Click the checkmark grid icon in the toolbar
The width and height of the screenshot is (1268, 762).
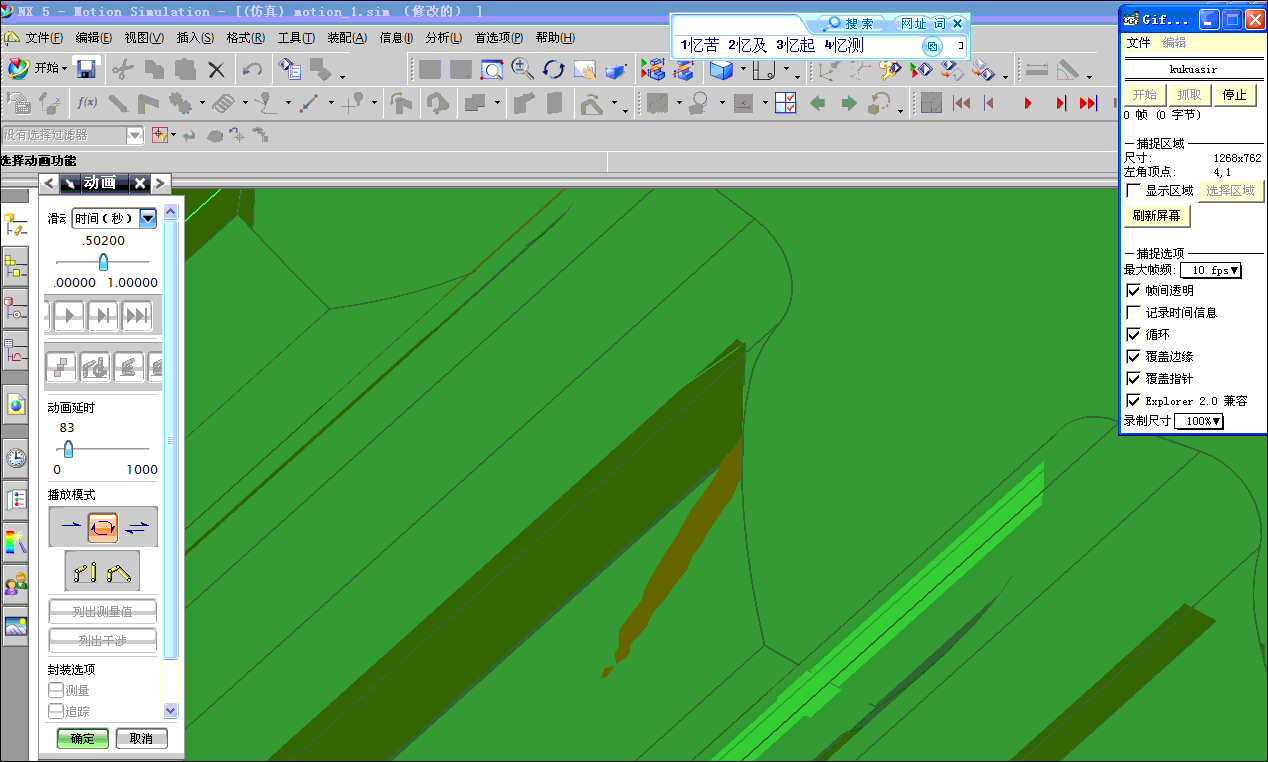pos(785,102)
